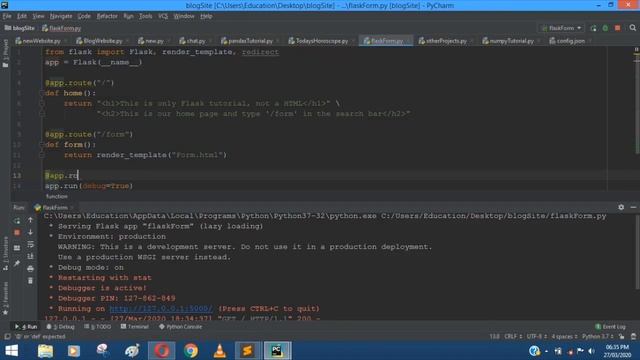
Task: Open the Project tool window sidebar tab
Action: pyautogui.click(x=5, y=53)
